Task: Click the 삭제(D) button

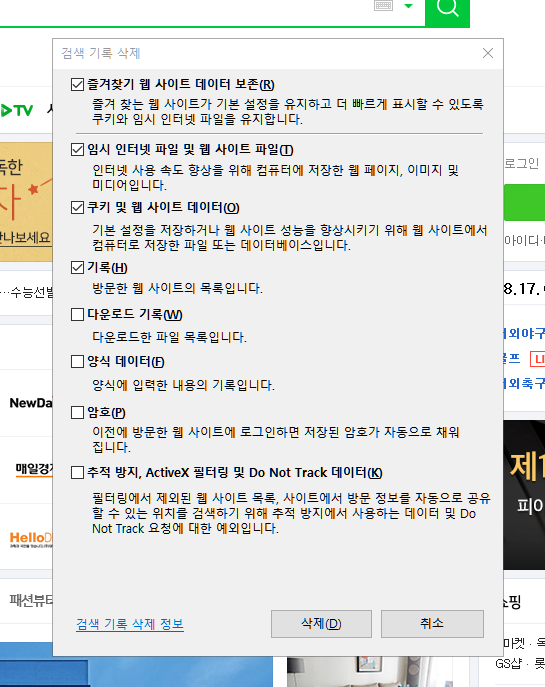Action: pos(321,623)
